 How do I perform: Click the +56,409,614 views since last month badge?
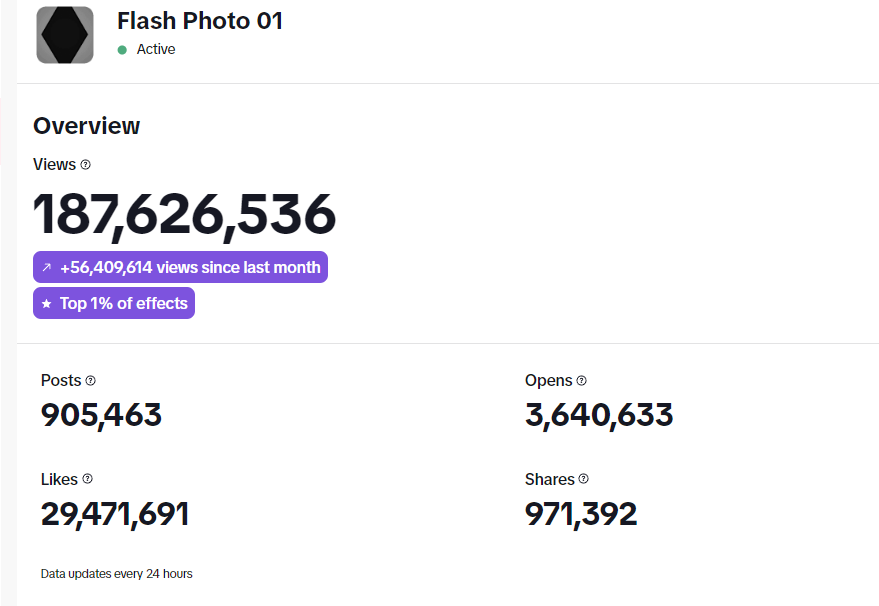coord(180,268)
